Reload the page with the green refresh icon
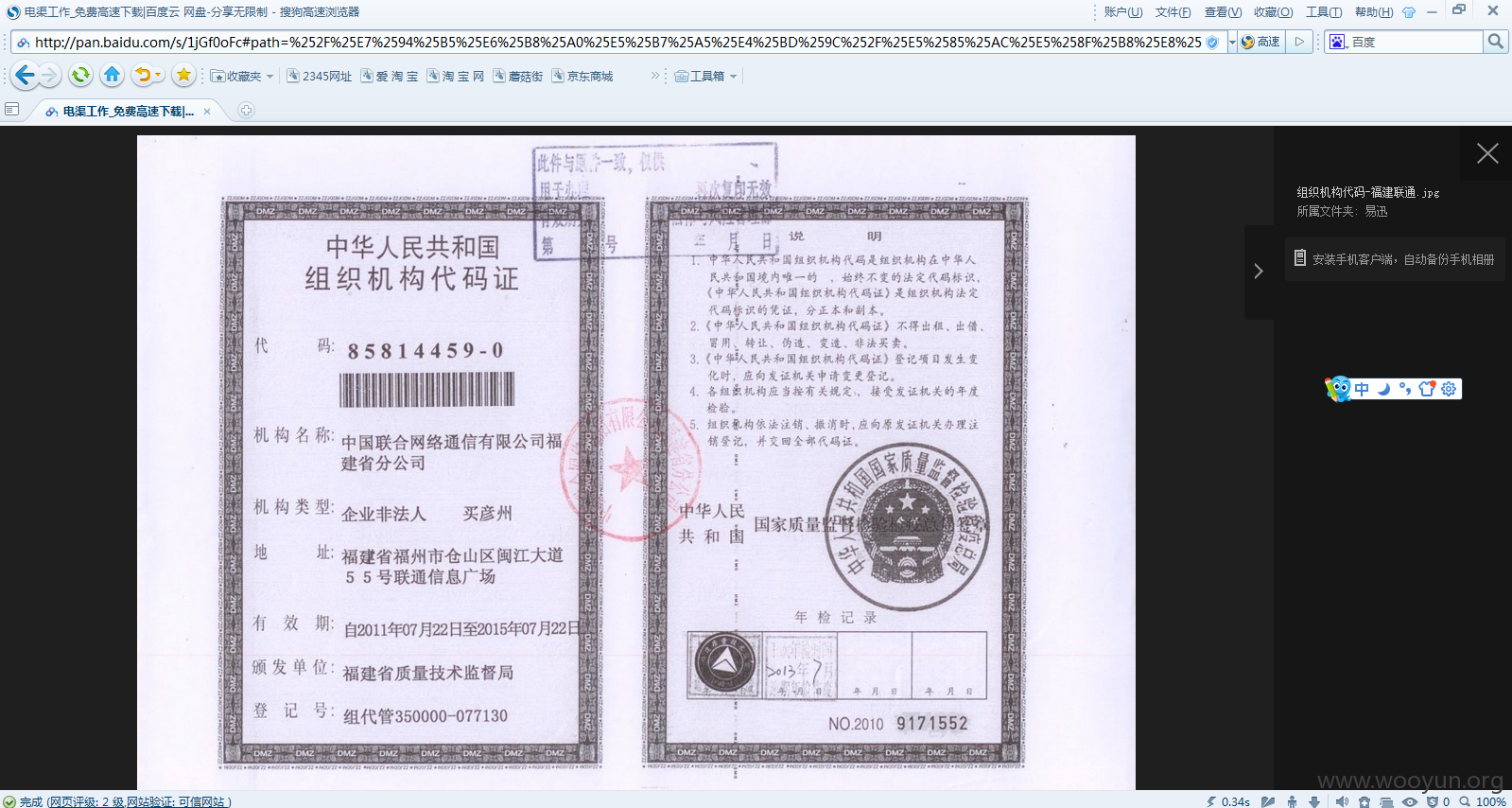The width and height of the screenshot is (1512, 808). 80,75
